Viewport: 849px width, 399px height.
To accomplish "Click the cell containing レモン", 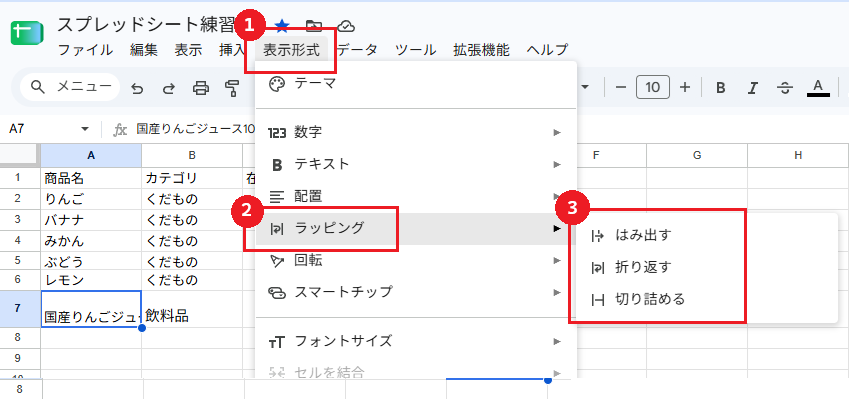I will pyautogui.click(x=91, y=280).
